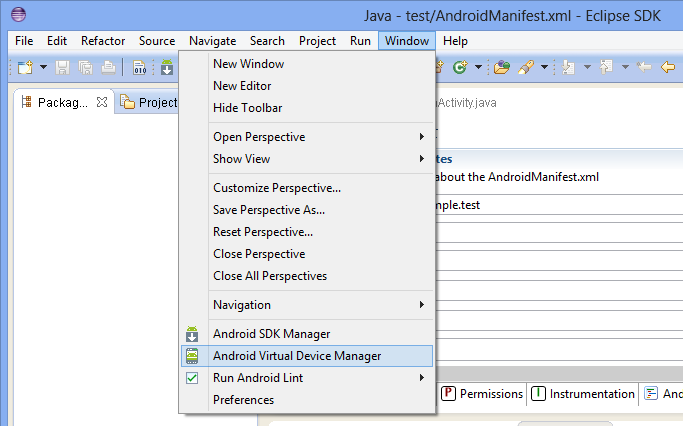Click the Save toolbar icon
683x426 pixels.
[x=62, y=68]
